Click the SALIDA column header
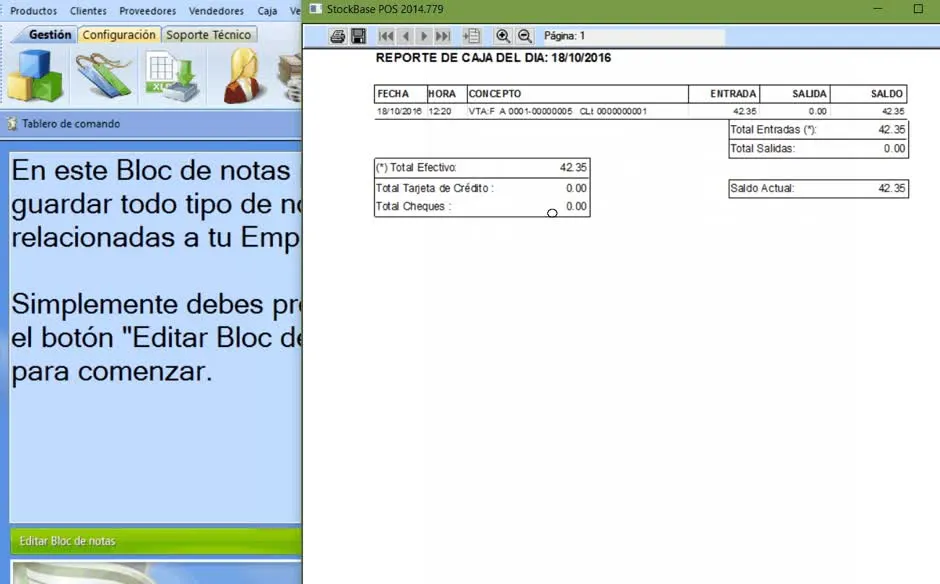Viewport: 940px width, 584px height. point(795,94)
